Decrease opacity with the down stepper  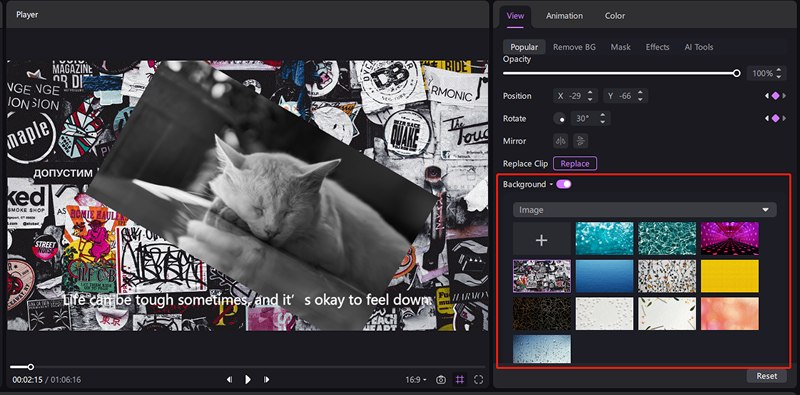coord(779,77)
